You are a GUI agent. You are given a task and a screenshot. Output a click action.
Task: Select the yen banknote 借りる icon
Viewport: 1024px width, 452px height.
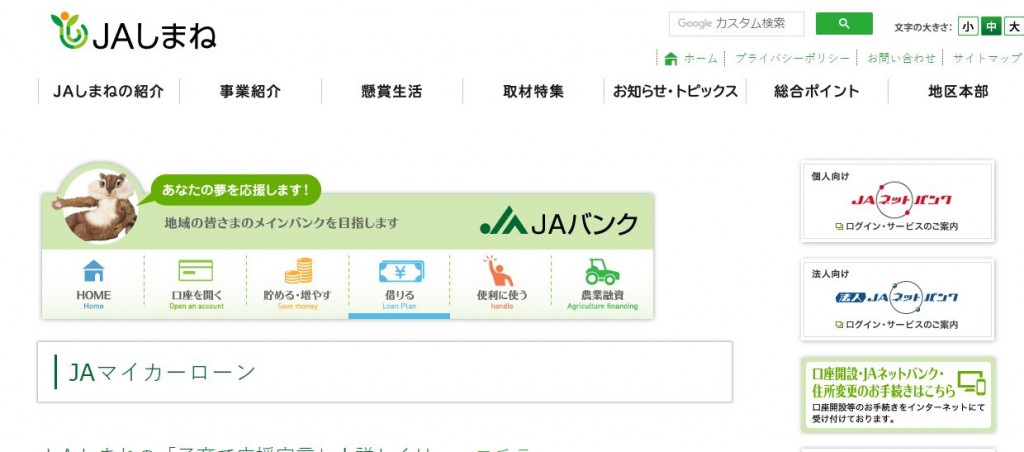401,271
